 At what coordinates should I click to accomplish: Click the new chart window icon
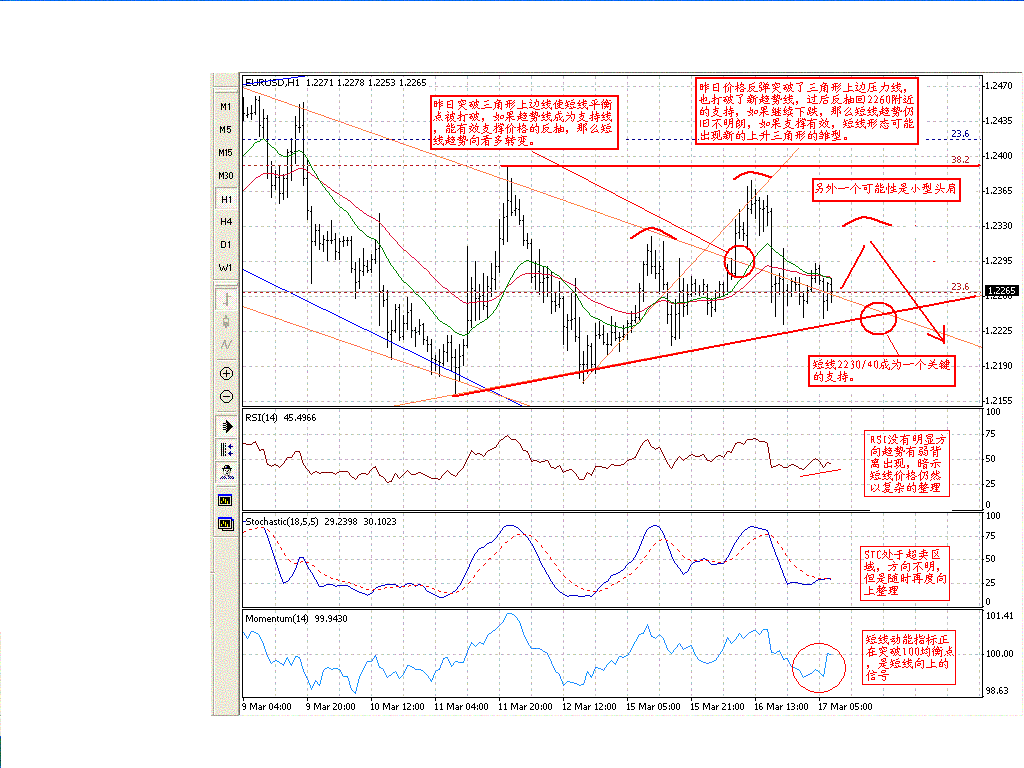[226, 501]
